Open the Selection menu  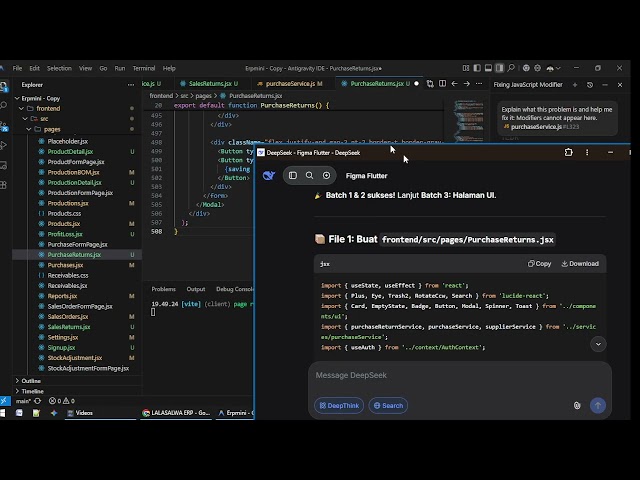pos(59,68)
